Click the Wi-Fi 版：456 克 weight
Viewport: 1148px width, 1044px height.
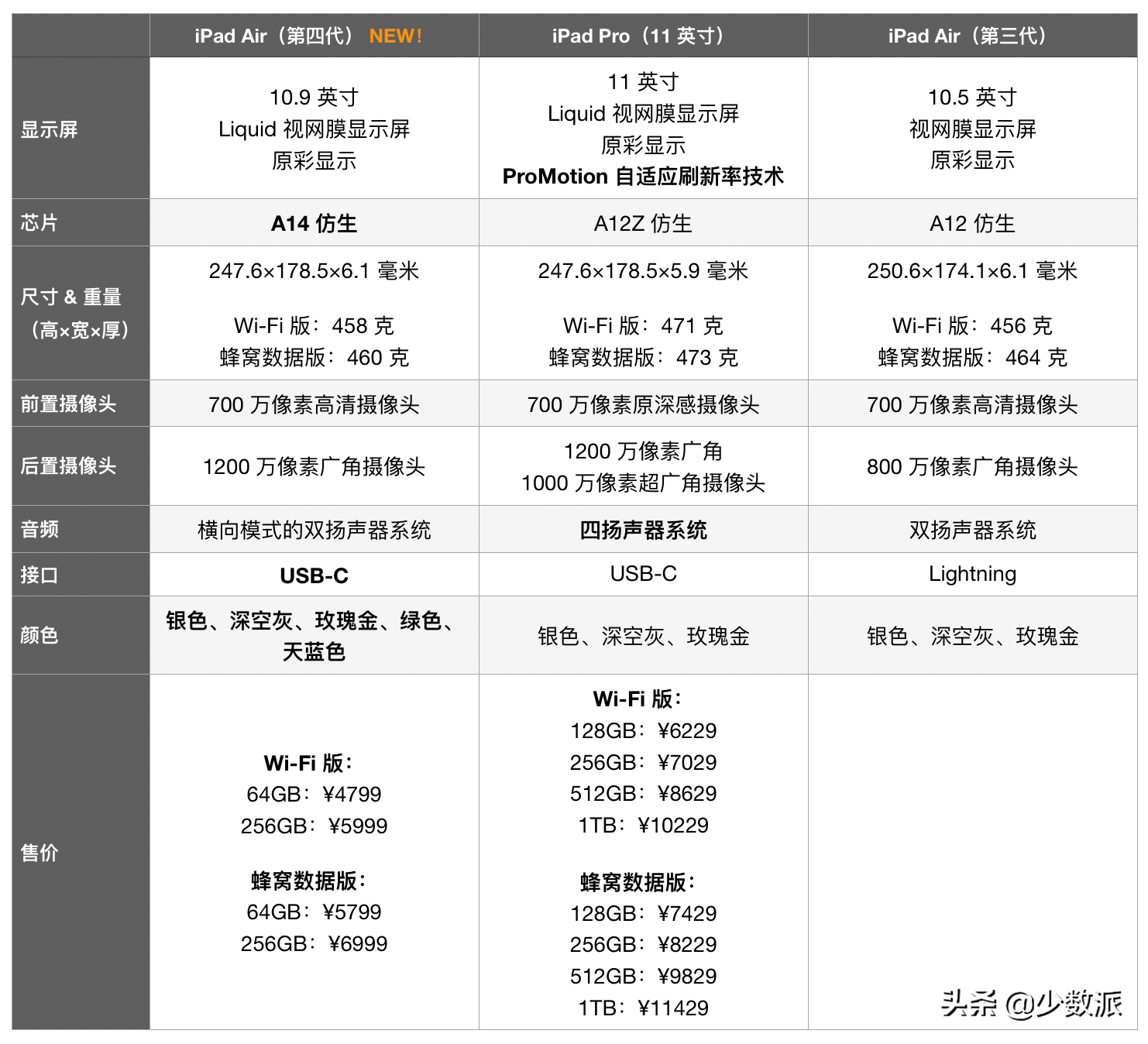pyautogui.click(x=972, y=326)
